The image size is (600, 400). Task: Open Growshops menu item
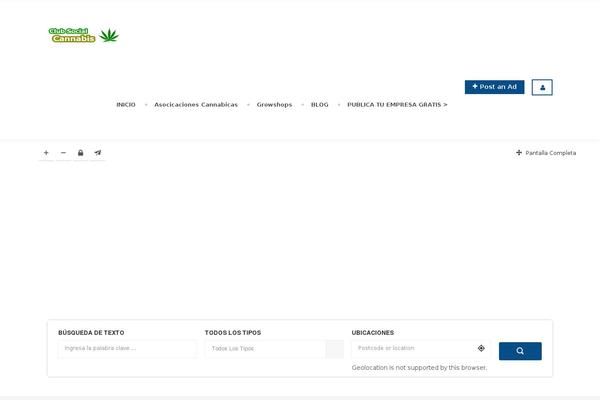click(274, 104)
